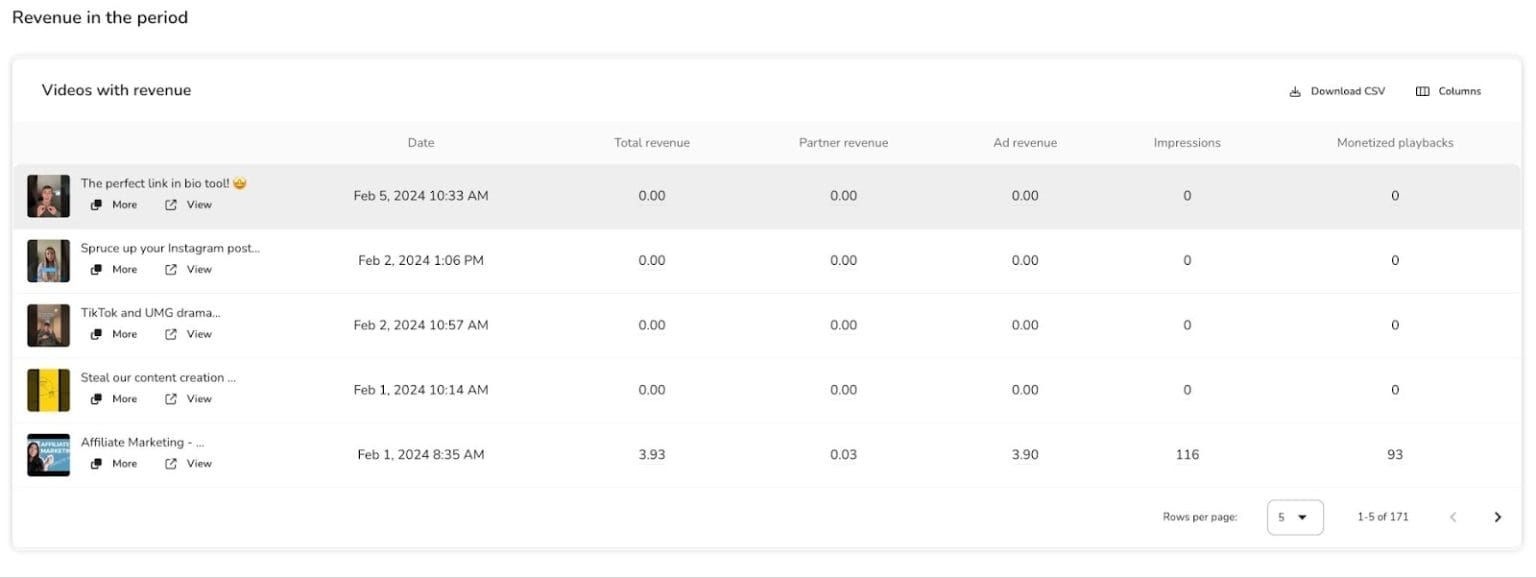
Task: Click View icon for 'Steal our content creation'
Action: pyautogui.click(x=171, y=399)
